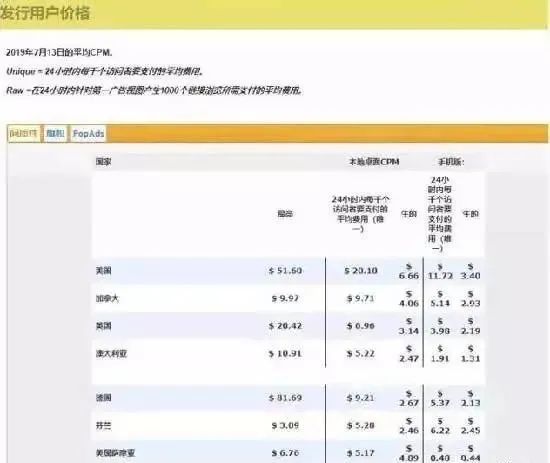Click the $ 6.96 price cell

point(361,326)
